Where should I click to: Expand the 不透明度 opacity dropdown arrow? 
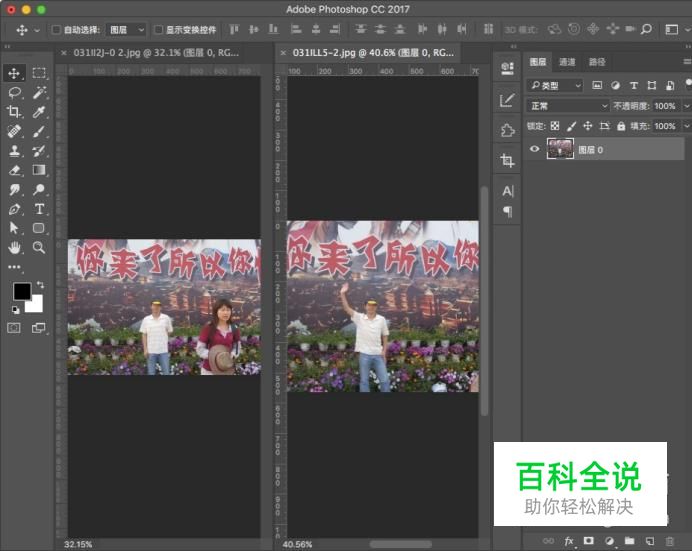pyautogui.click(x=686, y=106)
